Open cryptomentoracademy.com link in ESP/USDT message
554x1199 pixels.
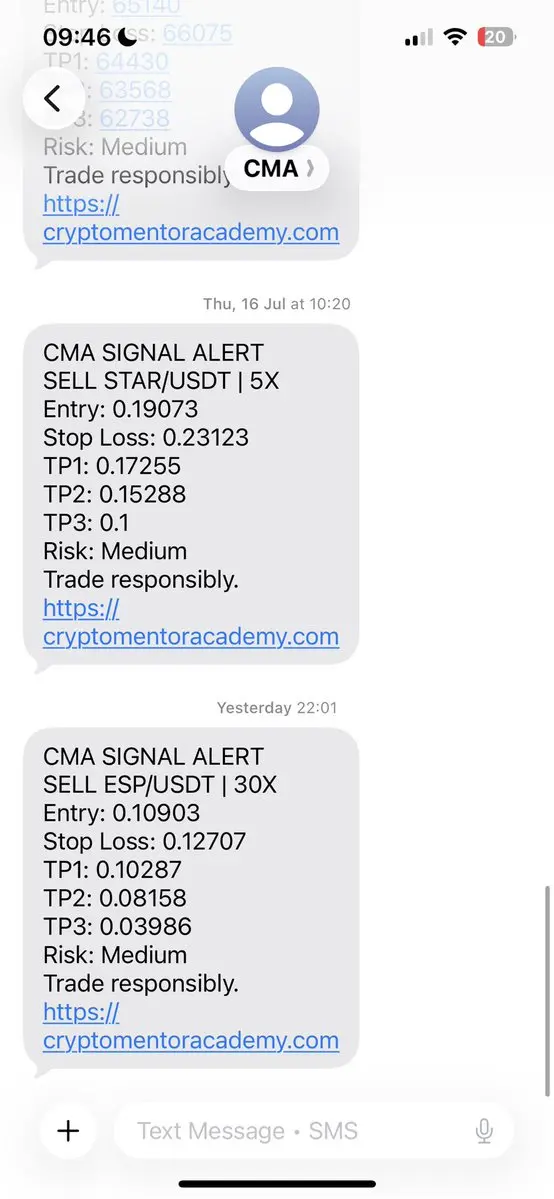pos(191,1026)
